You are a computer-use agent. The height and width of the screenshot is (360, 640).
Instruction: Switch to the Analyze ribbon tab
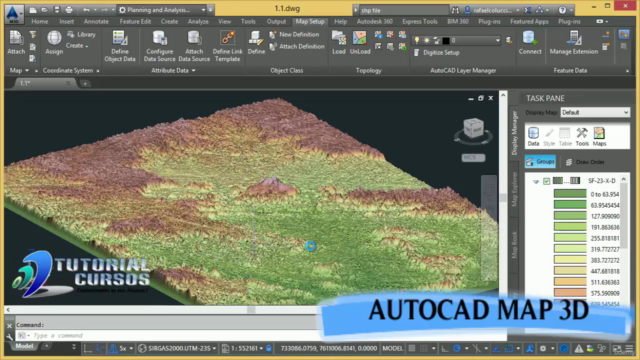tap(198, 21)
